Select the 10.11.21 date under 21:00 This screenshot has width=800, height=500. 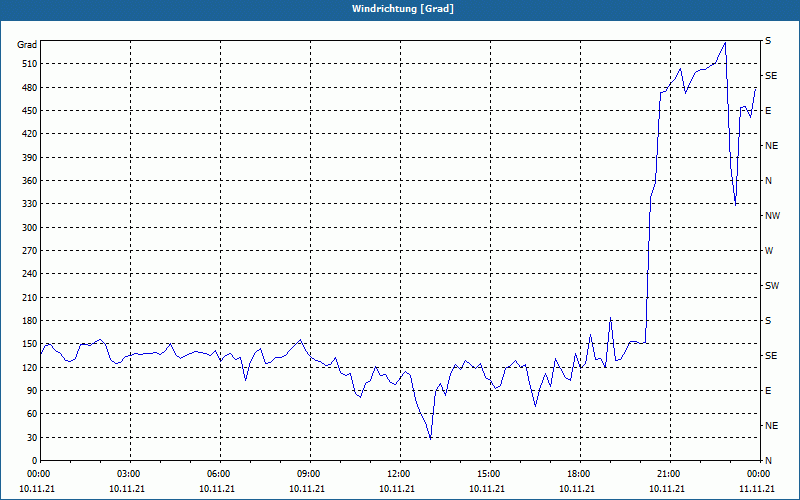pos(667,489)
